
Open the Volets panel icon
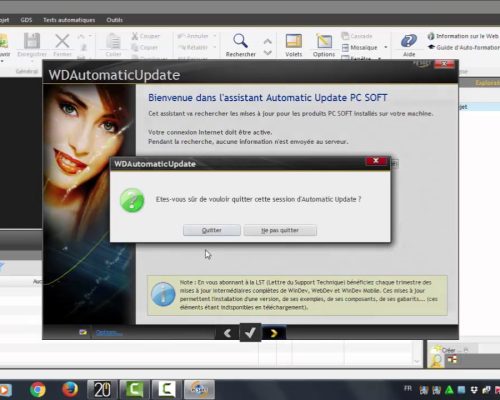(294, 41)
